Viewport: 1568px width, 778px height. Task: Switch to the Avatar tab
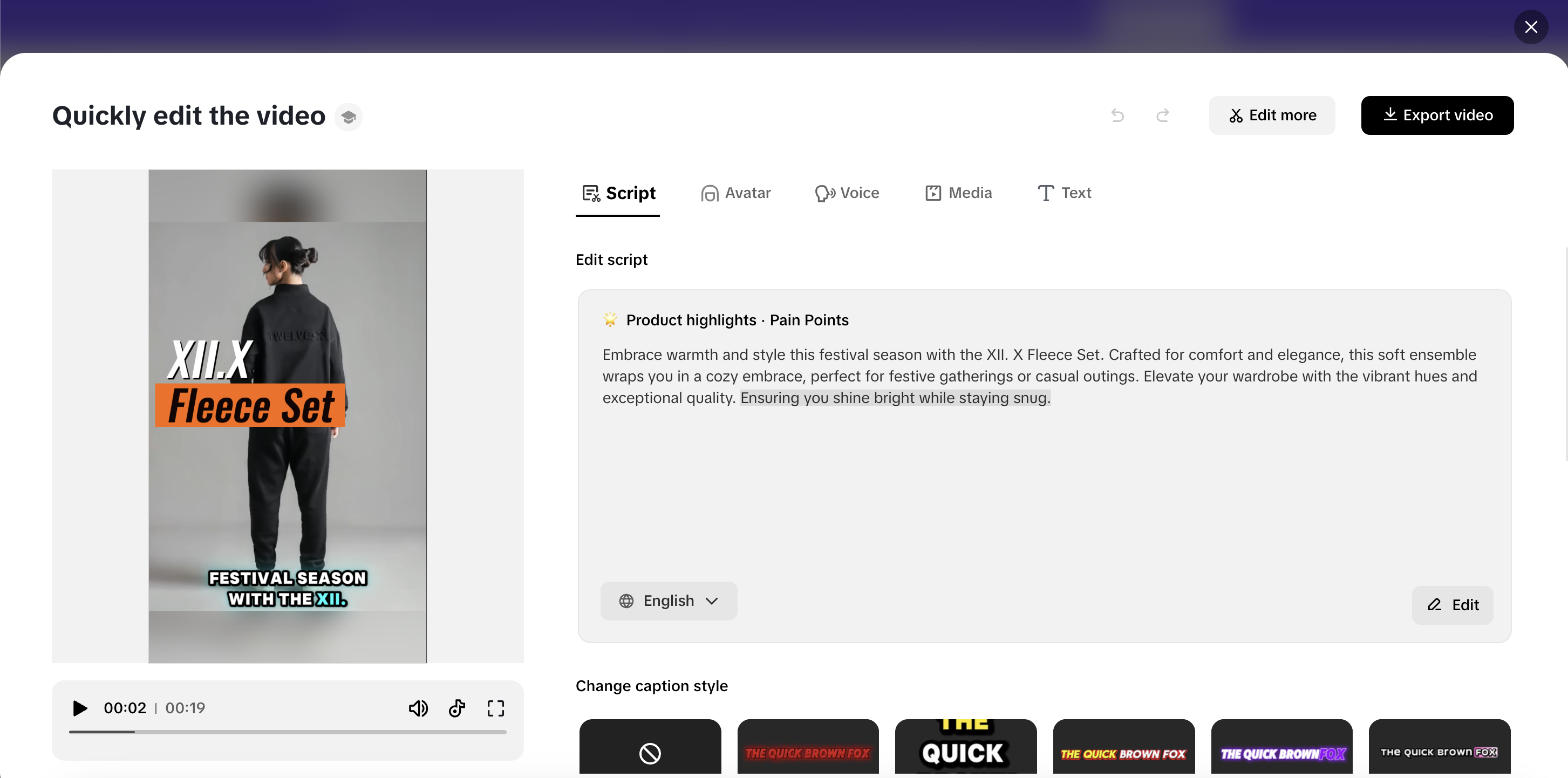(735, 193)
